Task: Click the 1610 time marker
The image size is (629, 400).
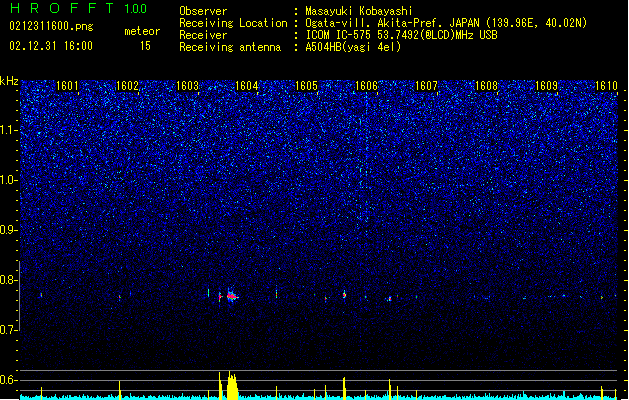Action: pos(606,86)
